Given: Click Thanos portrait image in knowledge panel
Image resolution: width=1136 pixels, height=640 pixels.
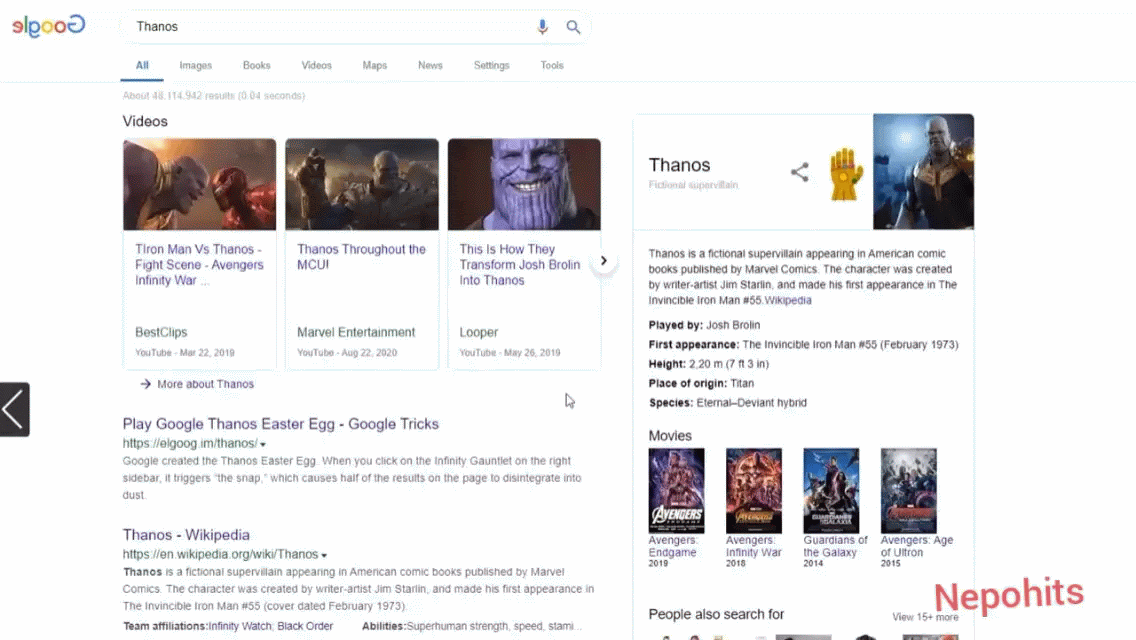Looking at the screenshot, I should (x=923, y=171).
